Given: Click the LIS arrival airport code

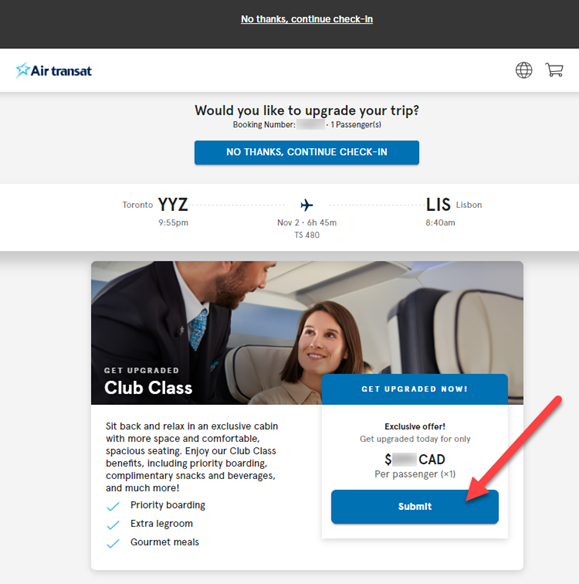Looking at the screenshot, I should point(438,205).
